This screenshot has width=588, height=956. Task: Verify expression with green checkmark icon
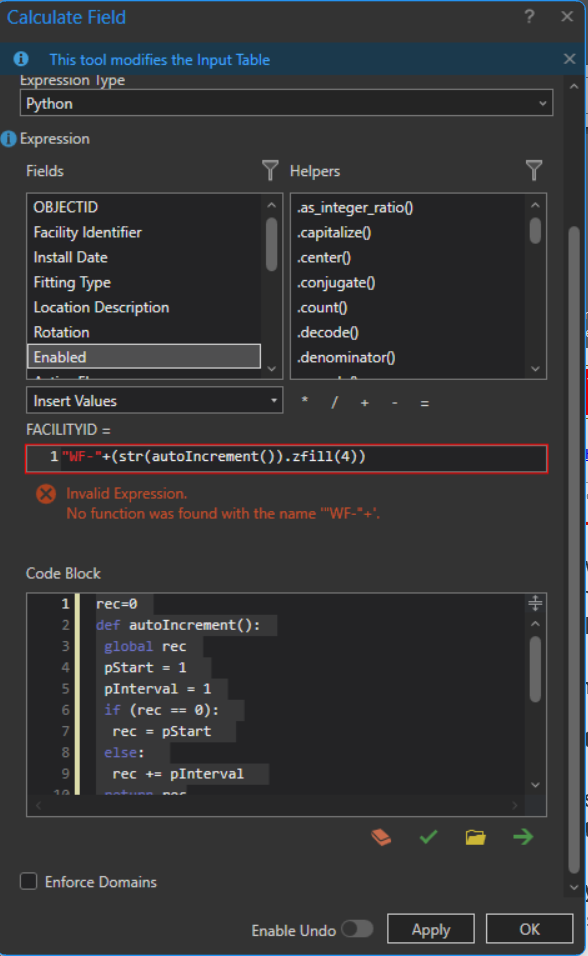coord(429,837)
